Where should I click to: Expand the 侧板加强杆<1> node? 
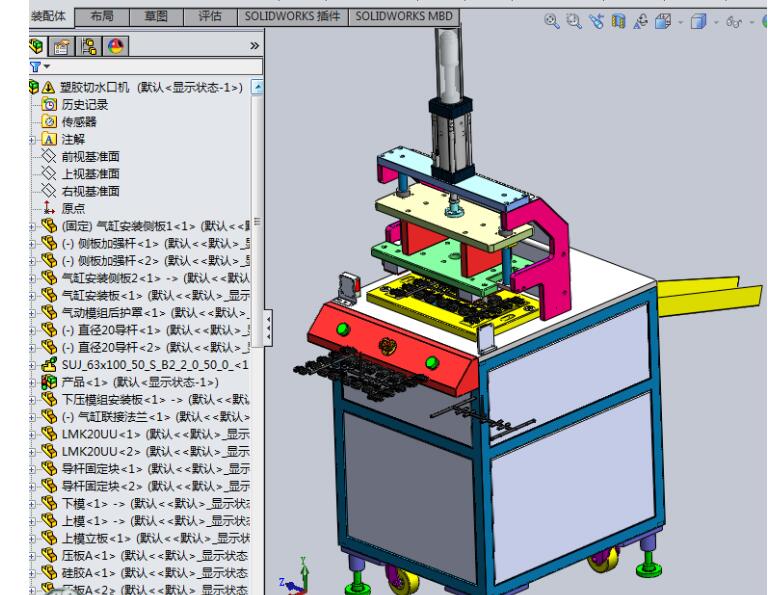point(32,243)
